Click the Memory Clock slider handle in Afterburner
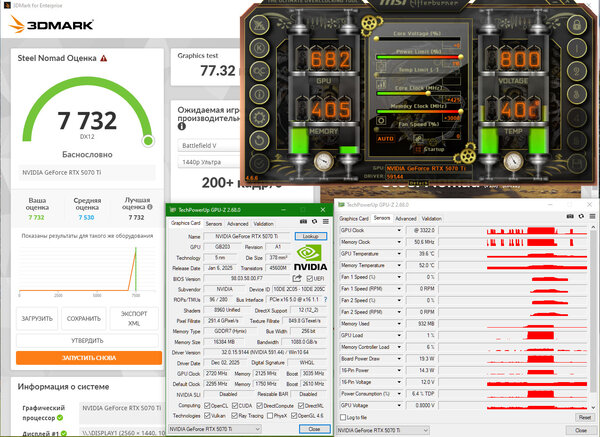The image size is (600, 437). click(461, 111)
